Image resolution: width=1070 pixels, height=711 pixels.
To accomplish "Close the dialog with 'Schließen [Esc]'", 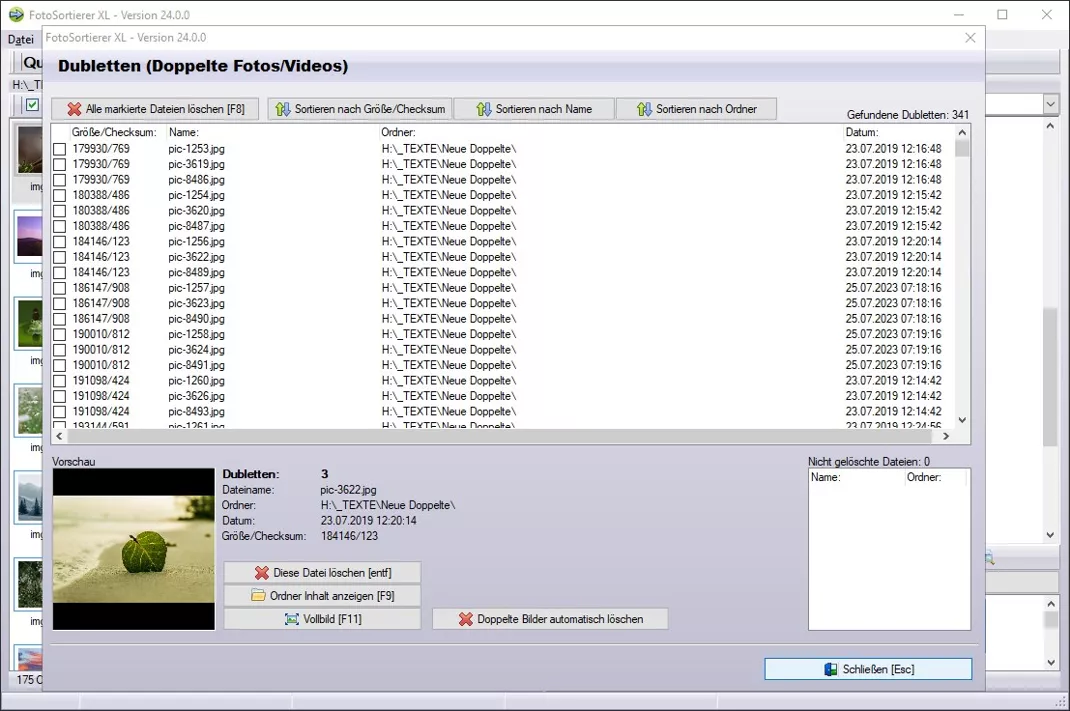I will (867, 669).
